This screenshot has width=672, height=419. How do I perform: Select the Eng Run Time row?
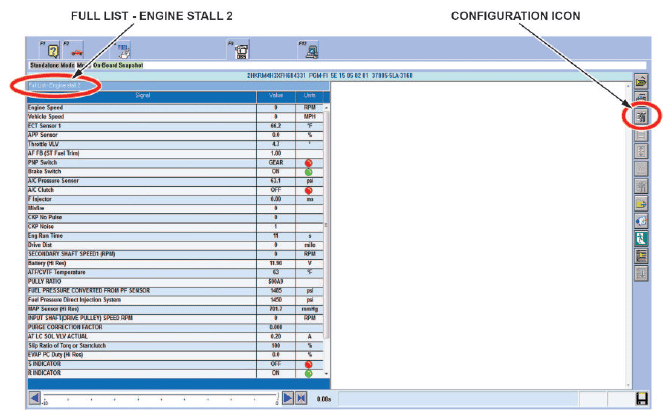coord(175,236)
